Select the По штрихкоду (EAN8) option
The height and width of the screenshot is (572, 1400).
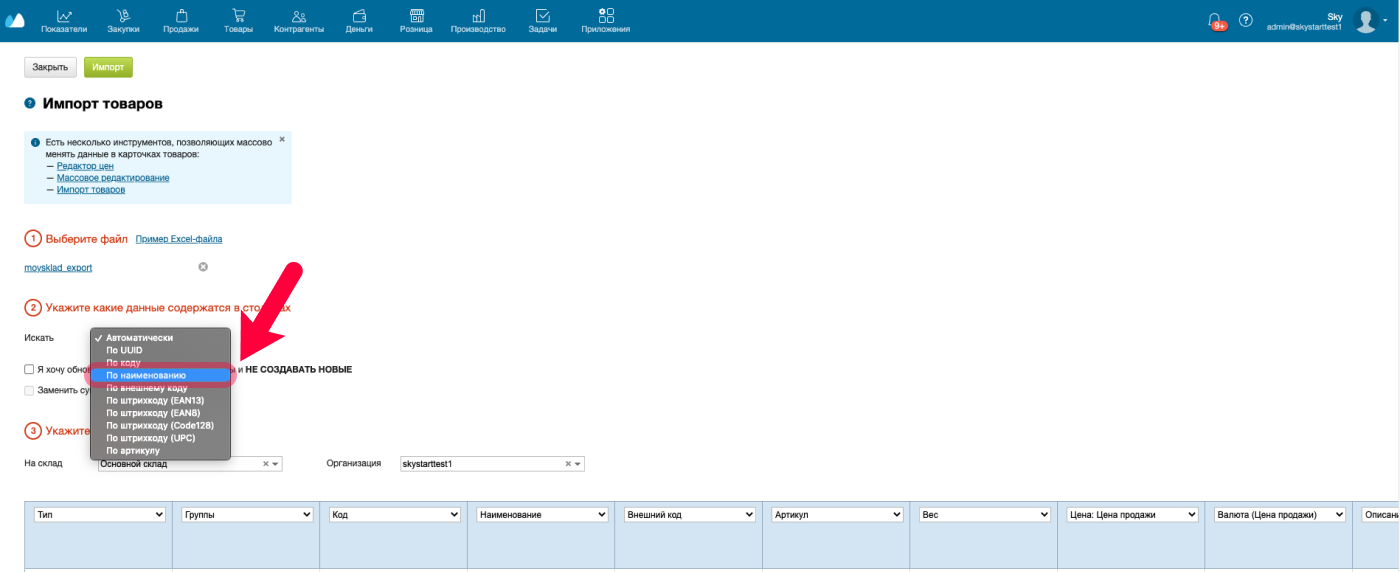(161, 413)
